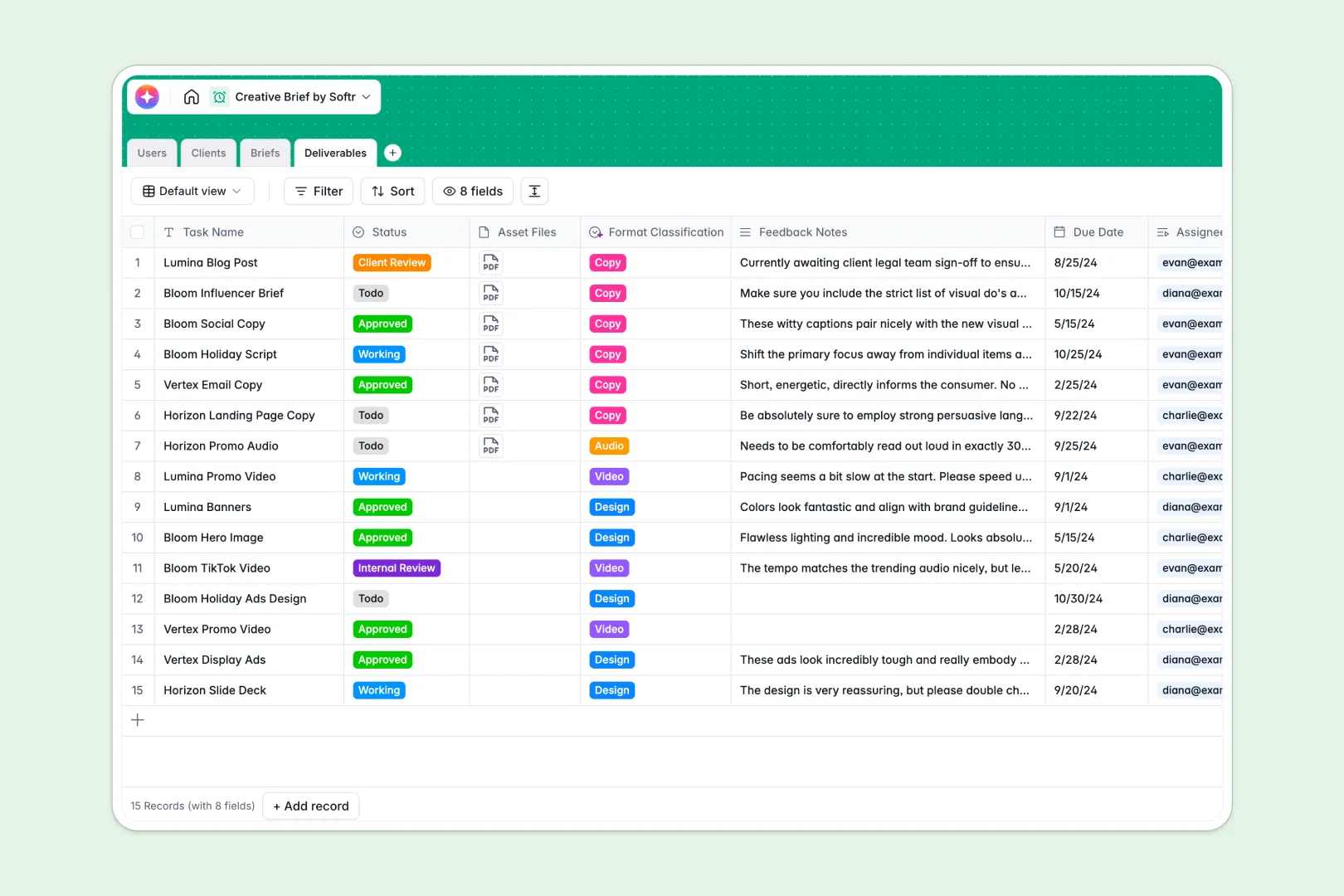Open Design format tag of Lumina Banners
Image resolution: width=1344 pixels, height=896 pixels.
(x=612, y=507)
